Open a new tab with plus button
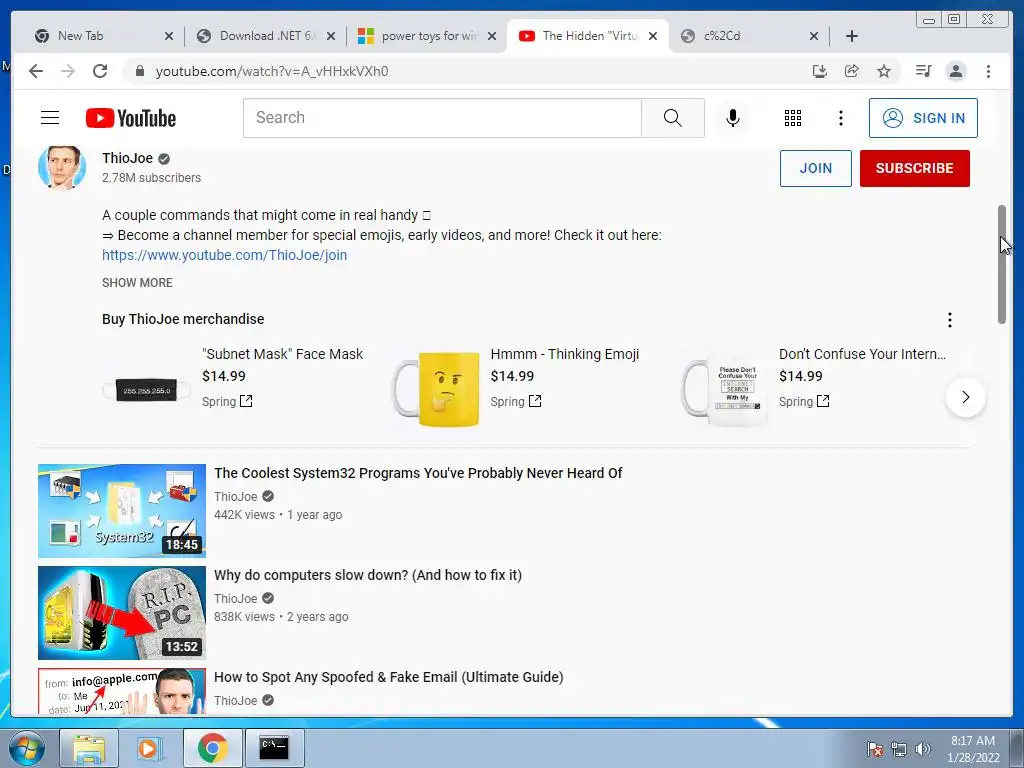This screenshot has width=1024, height=768. 852,36
